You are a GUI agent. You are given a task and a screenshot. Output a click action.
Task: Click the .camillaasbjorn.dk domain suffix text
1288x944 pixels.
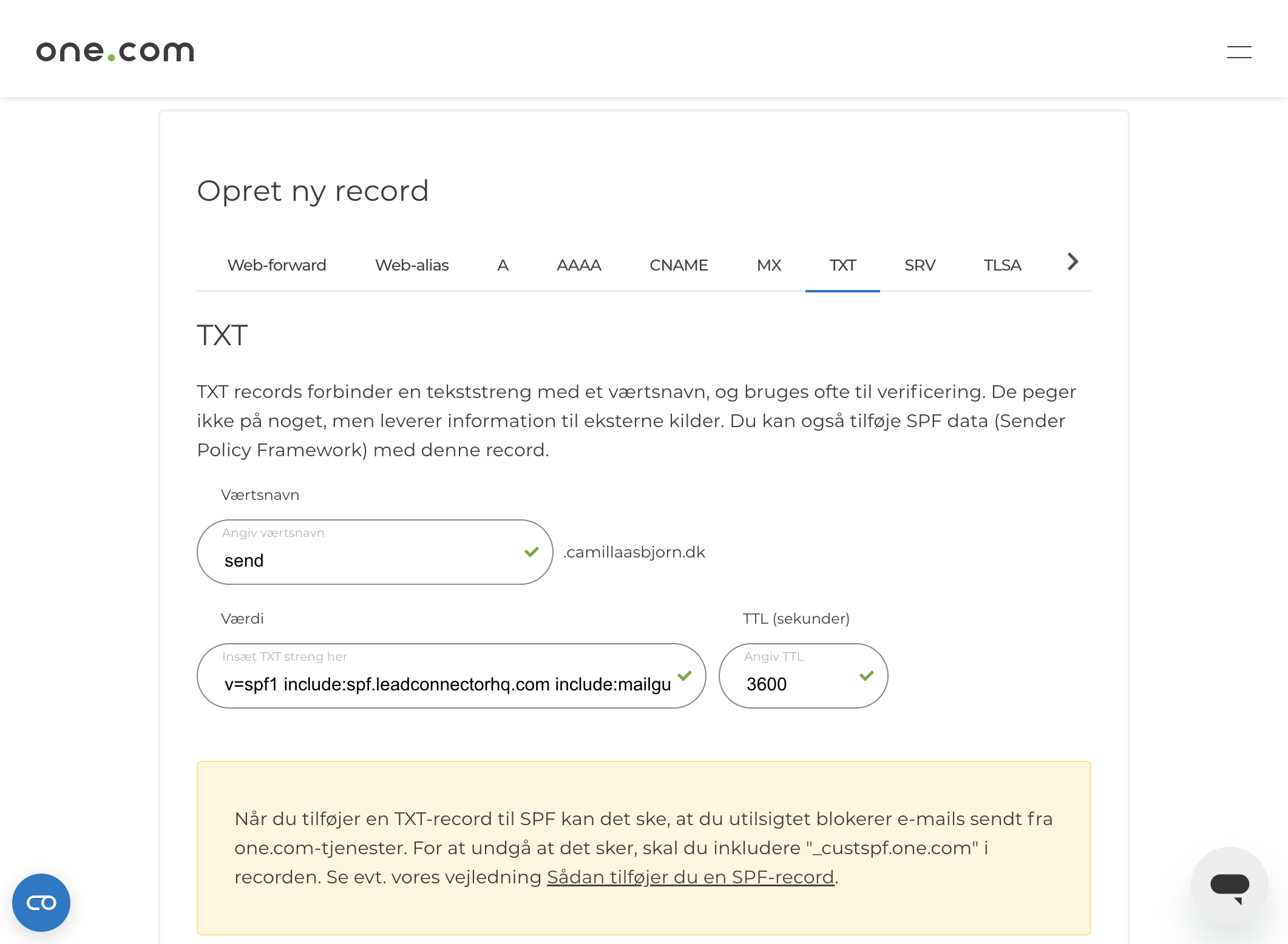point(634,552)
